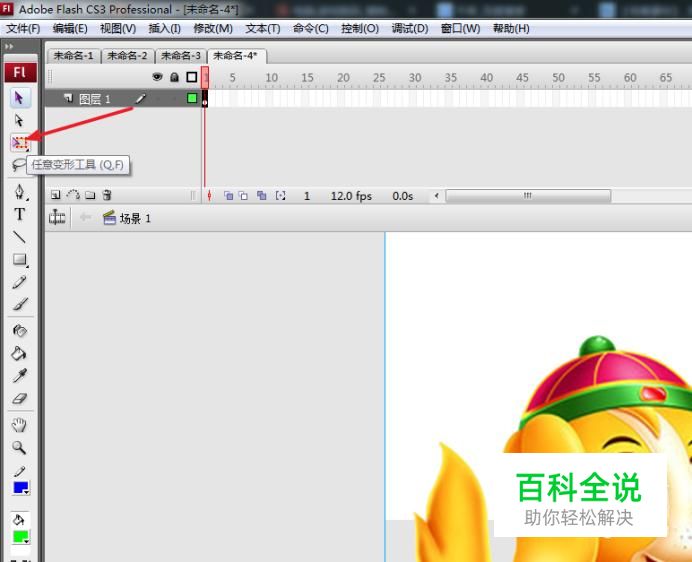Screen dimensions: 692x562
Task: Click the Flash Fl logo in toolbar
Action: 20,72
